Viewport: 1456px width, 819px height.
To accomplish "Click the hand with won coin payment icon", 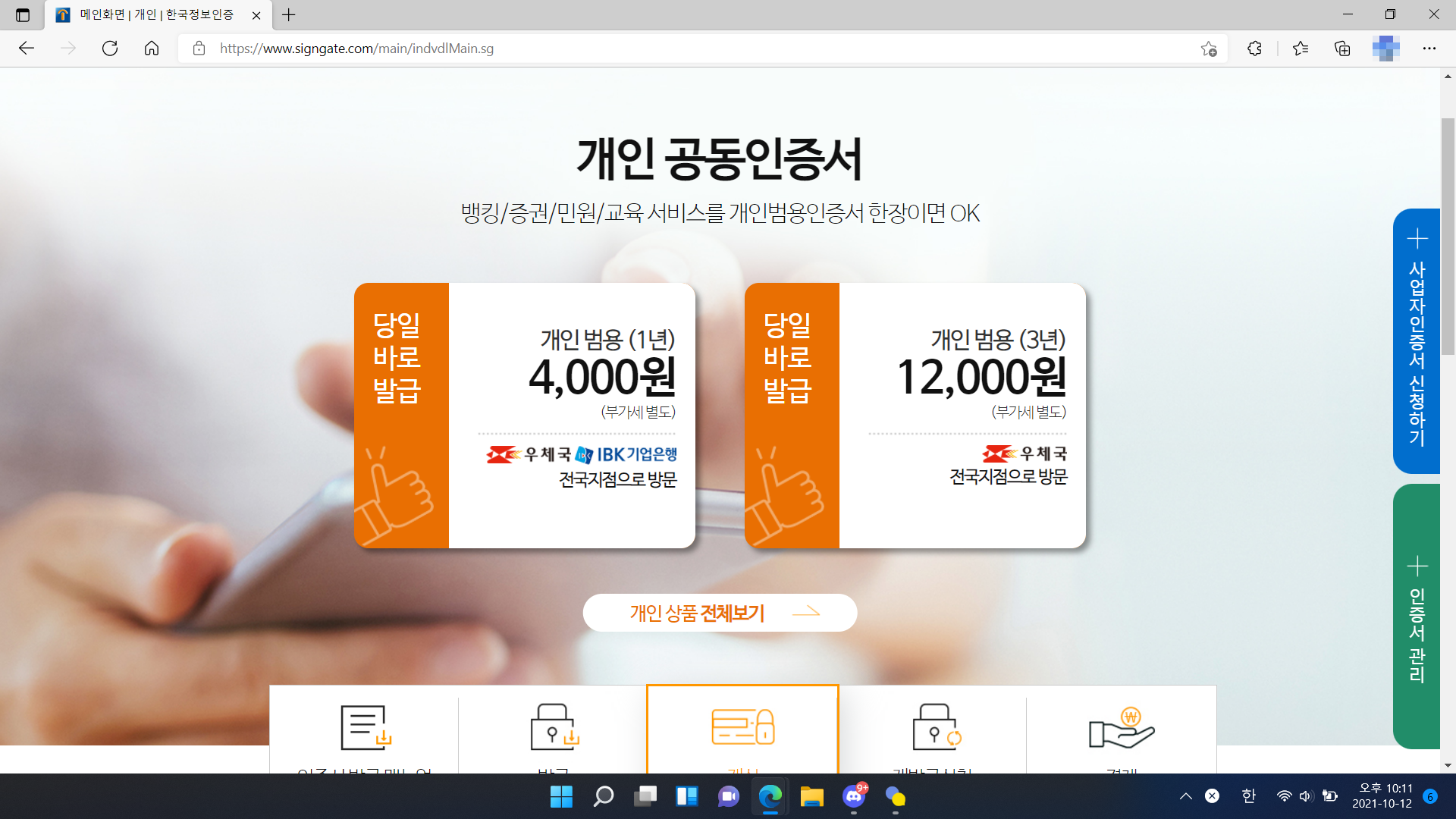I will [1122, 728].
